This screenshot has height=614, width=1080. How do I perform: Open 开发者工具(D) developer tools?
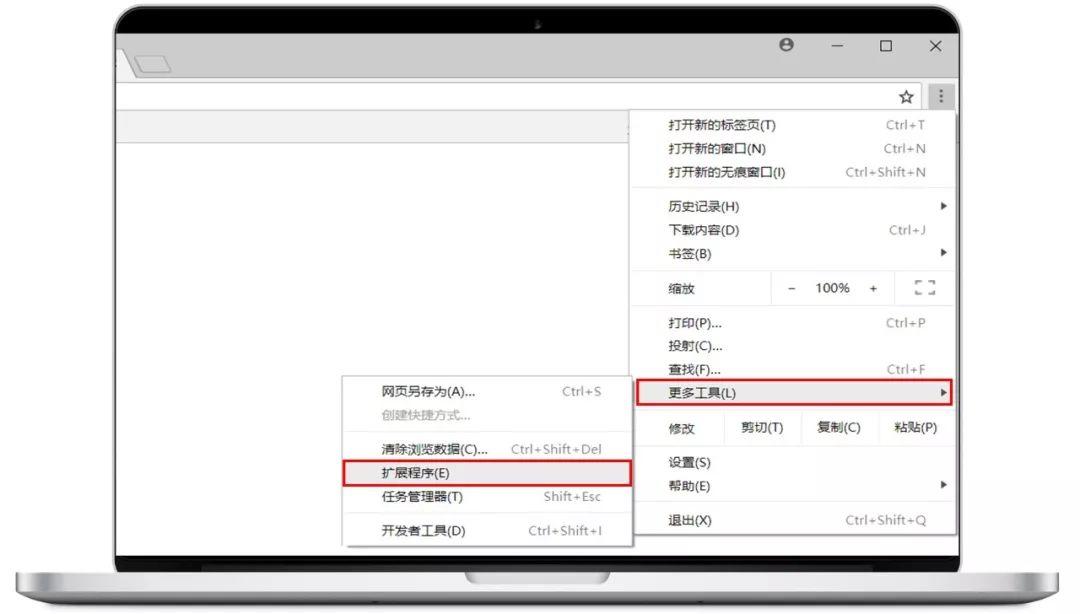(x=487, y=531)
